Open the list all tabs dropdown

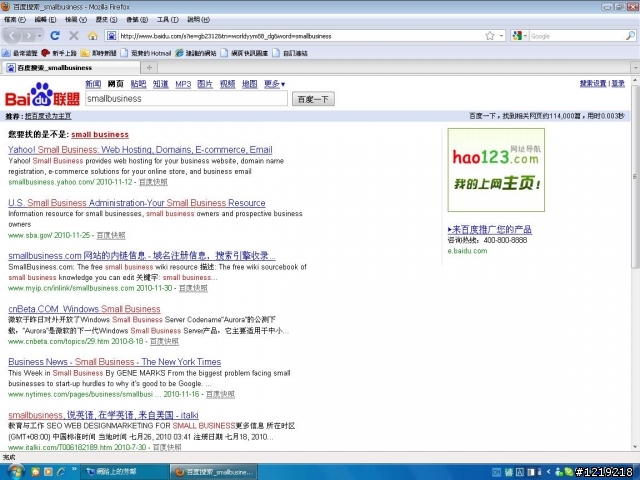click(635, 67)
